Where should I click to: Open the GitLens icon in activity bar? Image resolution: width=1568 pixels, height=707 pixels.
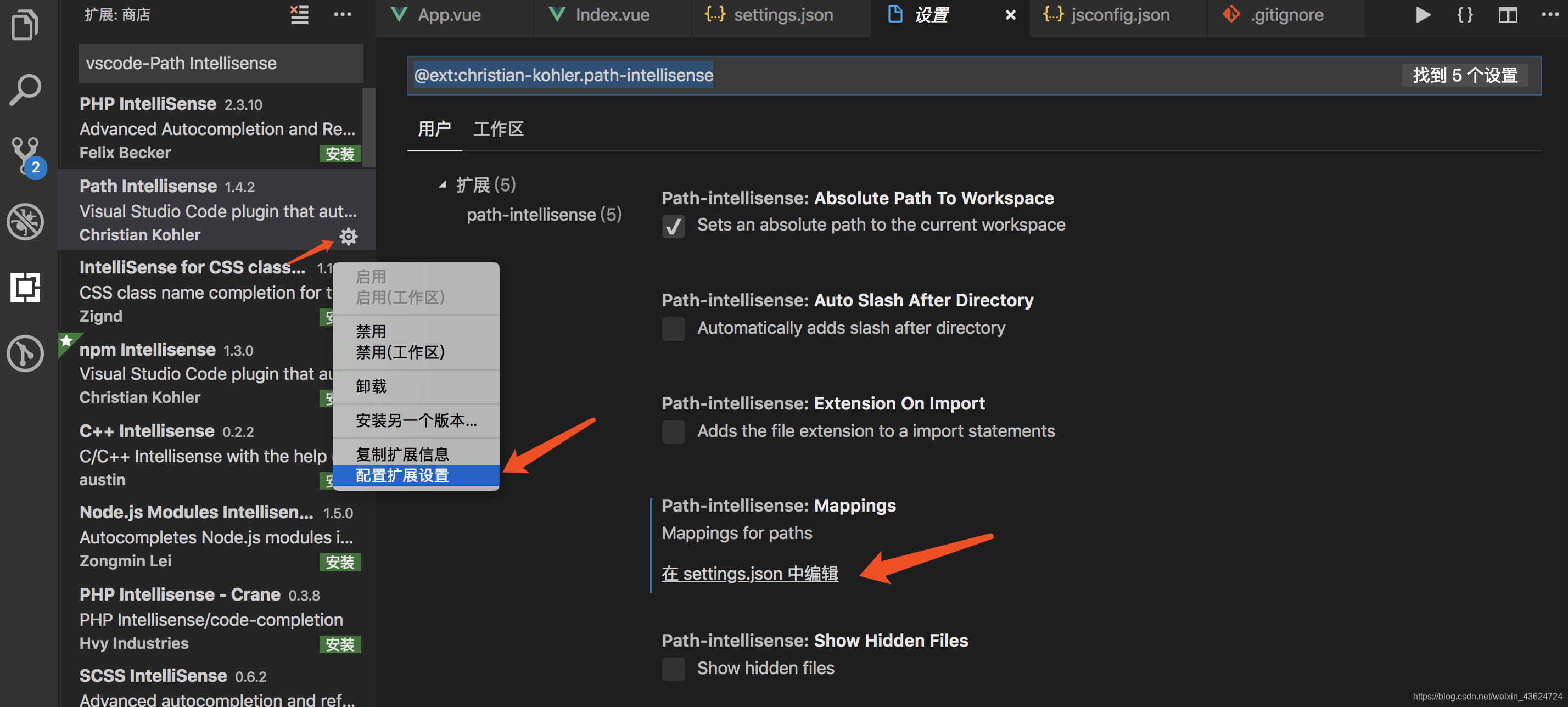coord(25,353)
